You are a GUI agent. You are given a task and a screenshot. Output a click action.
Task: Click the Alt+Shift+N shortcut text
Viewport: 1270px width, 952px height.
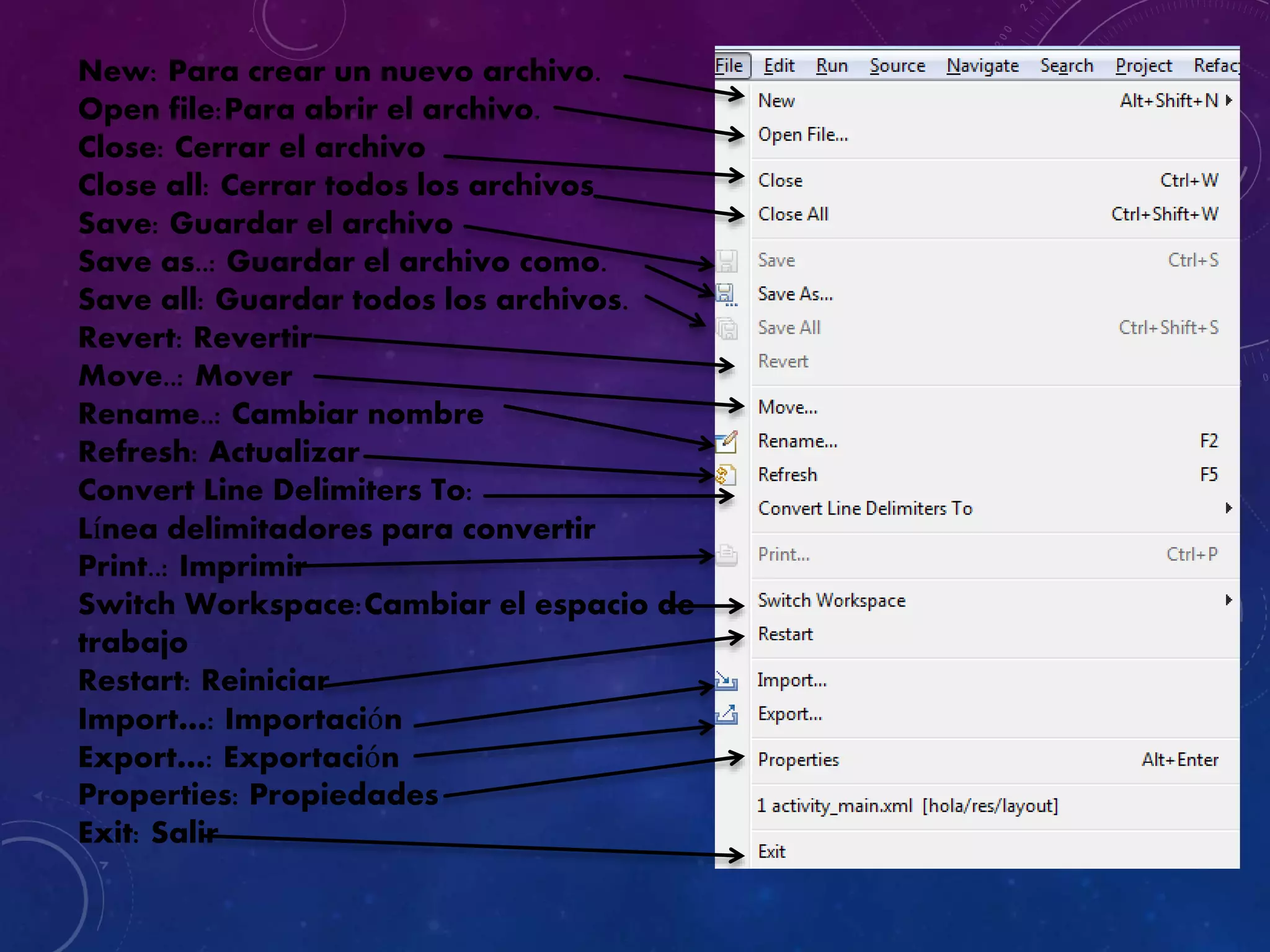point(1169,100)
